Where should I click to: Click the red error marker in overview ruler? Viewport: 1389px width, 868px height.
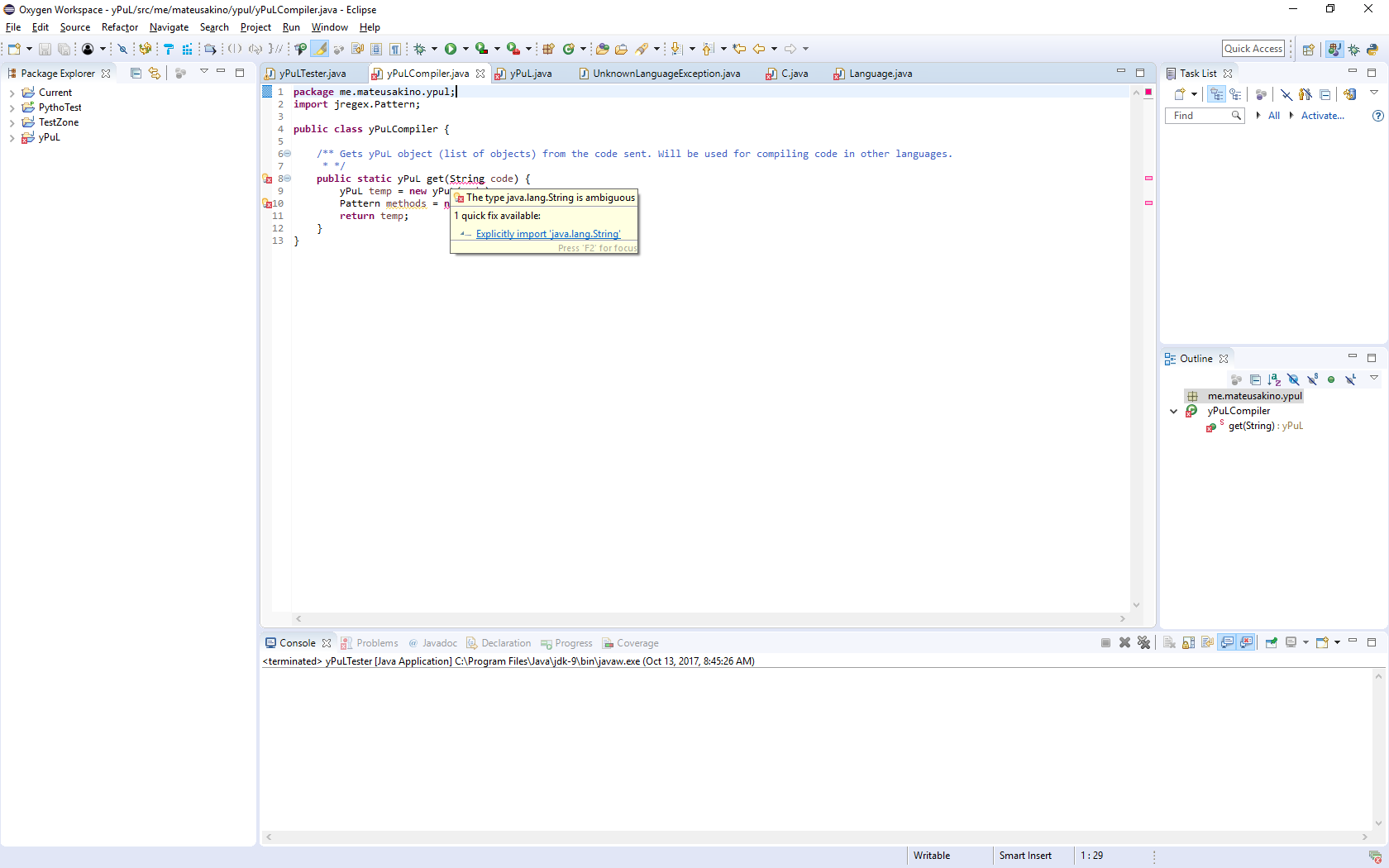tap(1148, 178)
